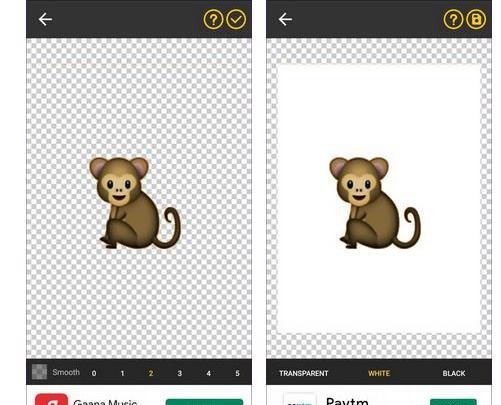Click the 'Smooth' label

tap(66, 372)
